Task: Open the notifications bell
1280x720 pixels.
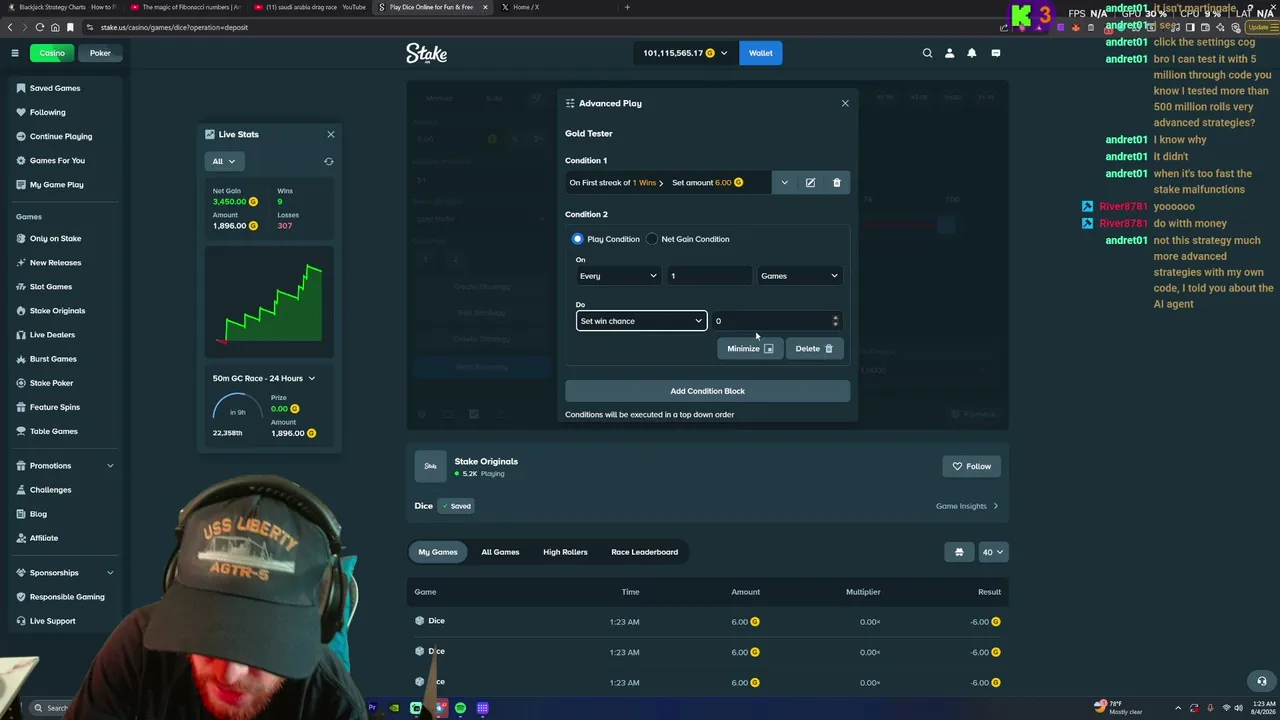Action: [971, 53]
